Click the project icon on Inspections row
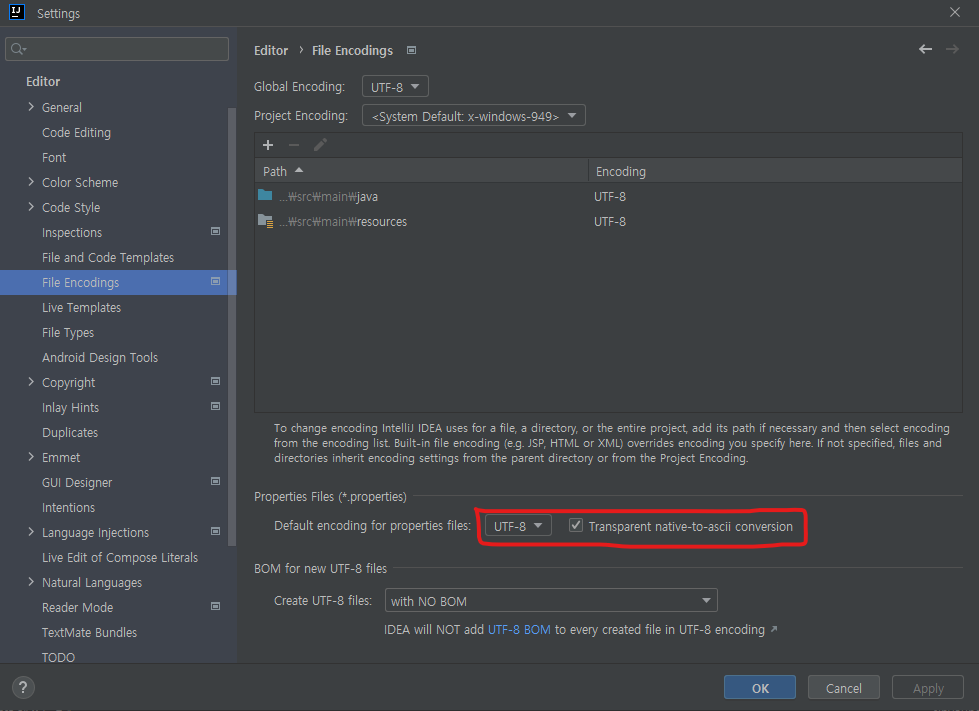 (x=215, y=232)
